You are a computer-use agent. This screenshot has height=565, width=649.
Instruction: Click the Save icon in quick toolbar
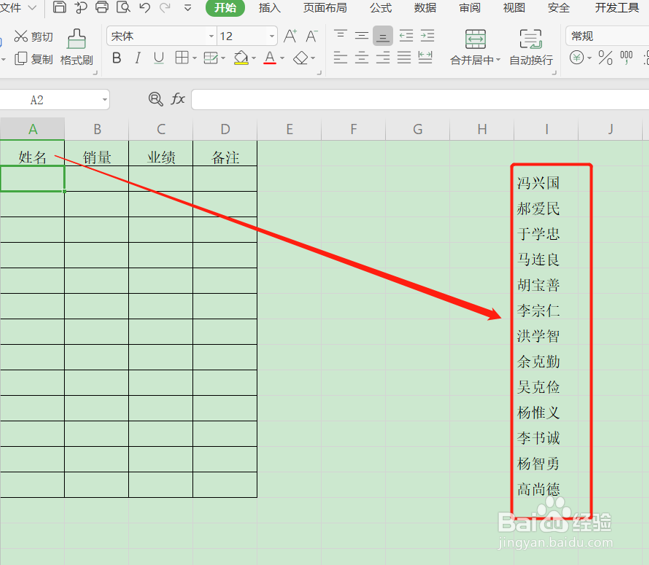pyautogui.click(x=60, y=7)
